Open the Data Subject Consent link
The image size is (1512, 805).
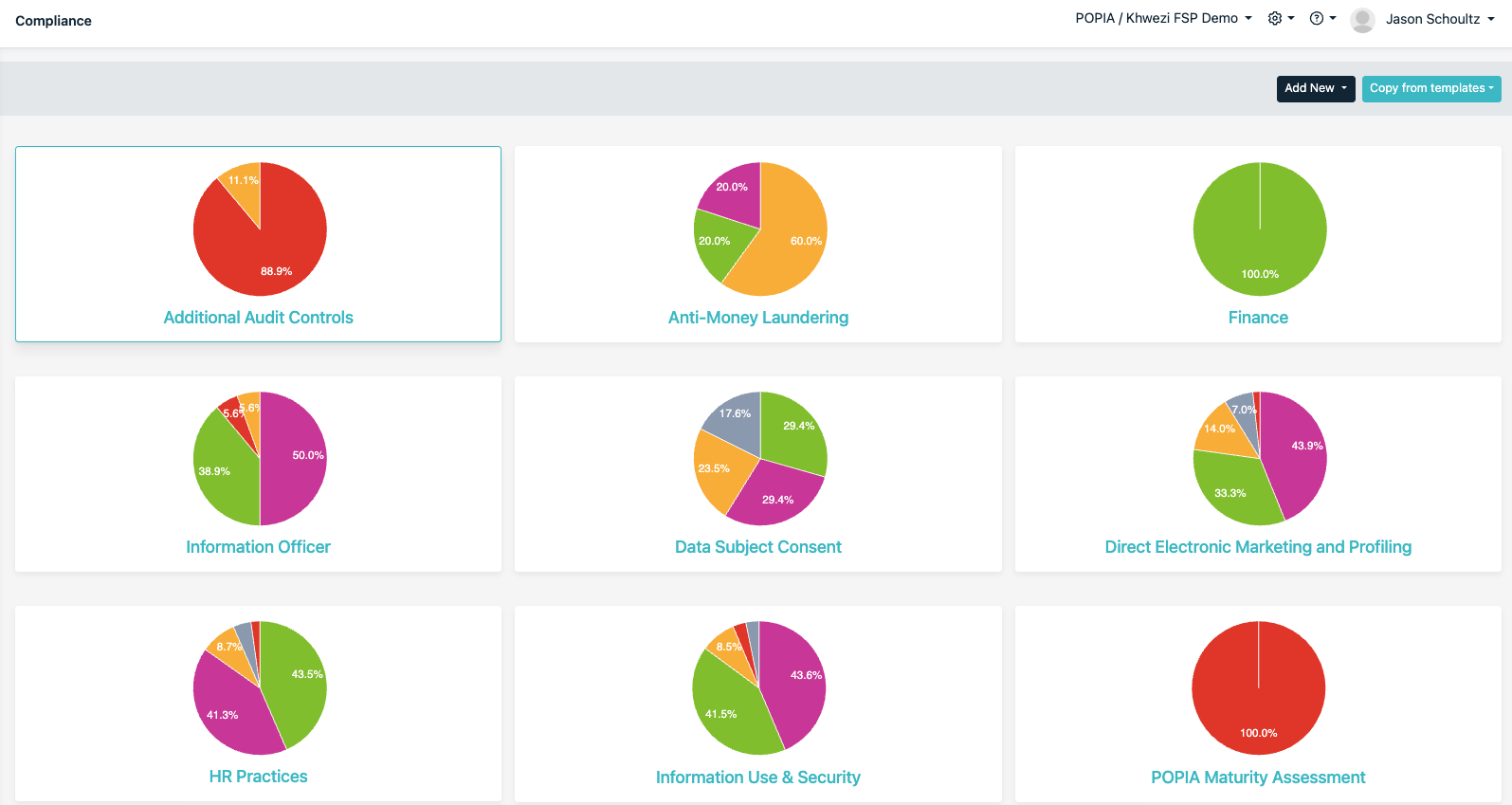(x=758, y=547)
